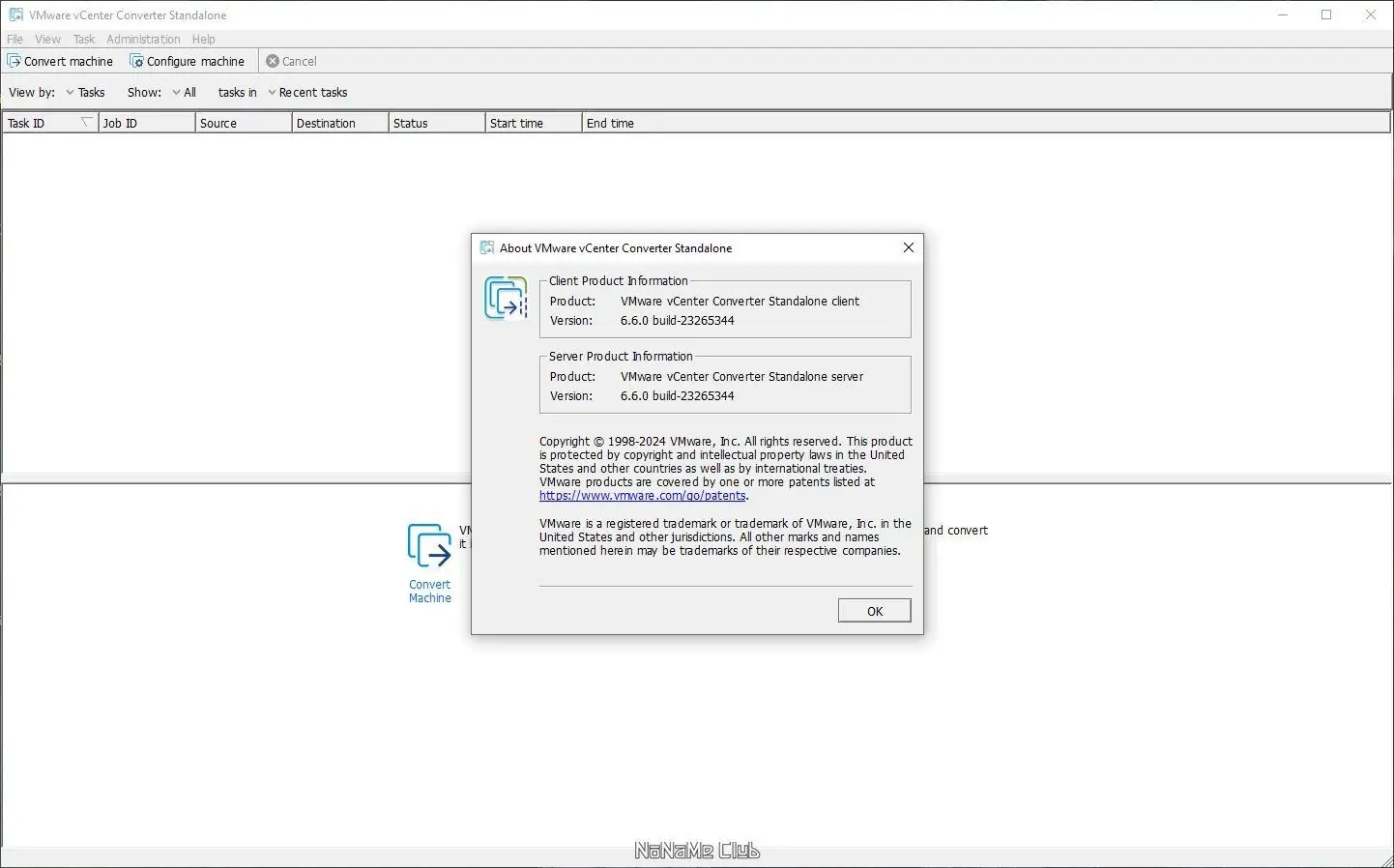Sort by End time column header

[986, 123]
